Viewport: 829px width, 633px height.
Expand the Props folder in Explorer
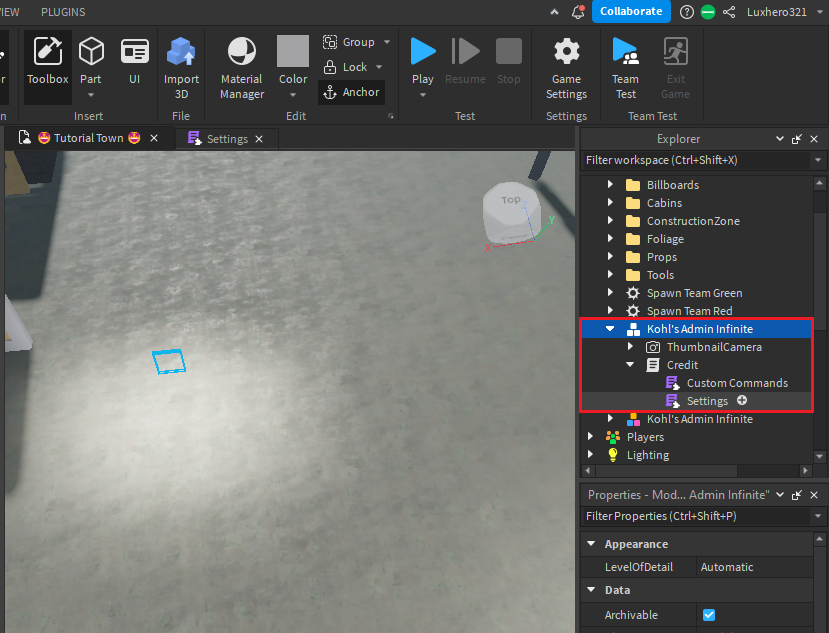point(611,256)
